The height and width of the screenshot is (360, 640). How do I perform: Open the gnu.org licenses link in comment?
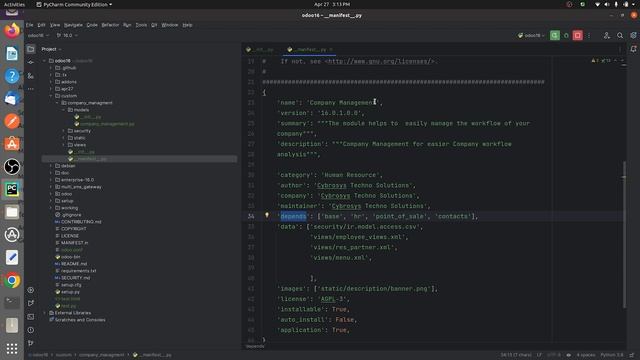coord(379,61)
